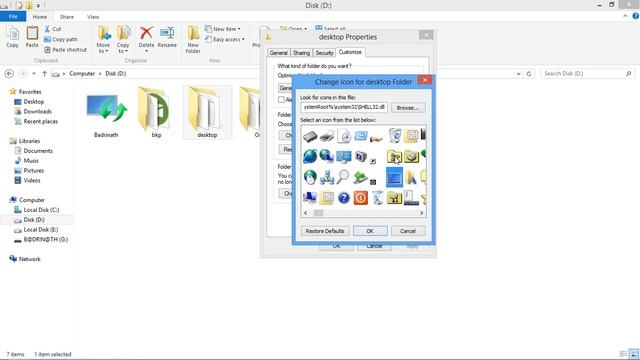The image size is (640, 360).
Task: Click the Up one level arrow
Action: click(x=44, y=73)
